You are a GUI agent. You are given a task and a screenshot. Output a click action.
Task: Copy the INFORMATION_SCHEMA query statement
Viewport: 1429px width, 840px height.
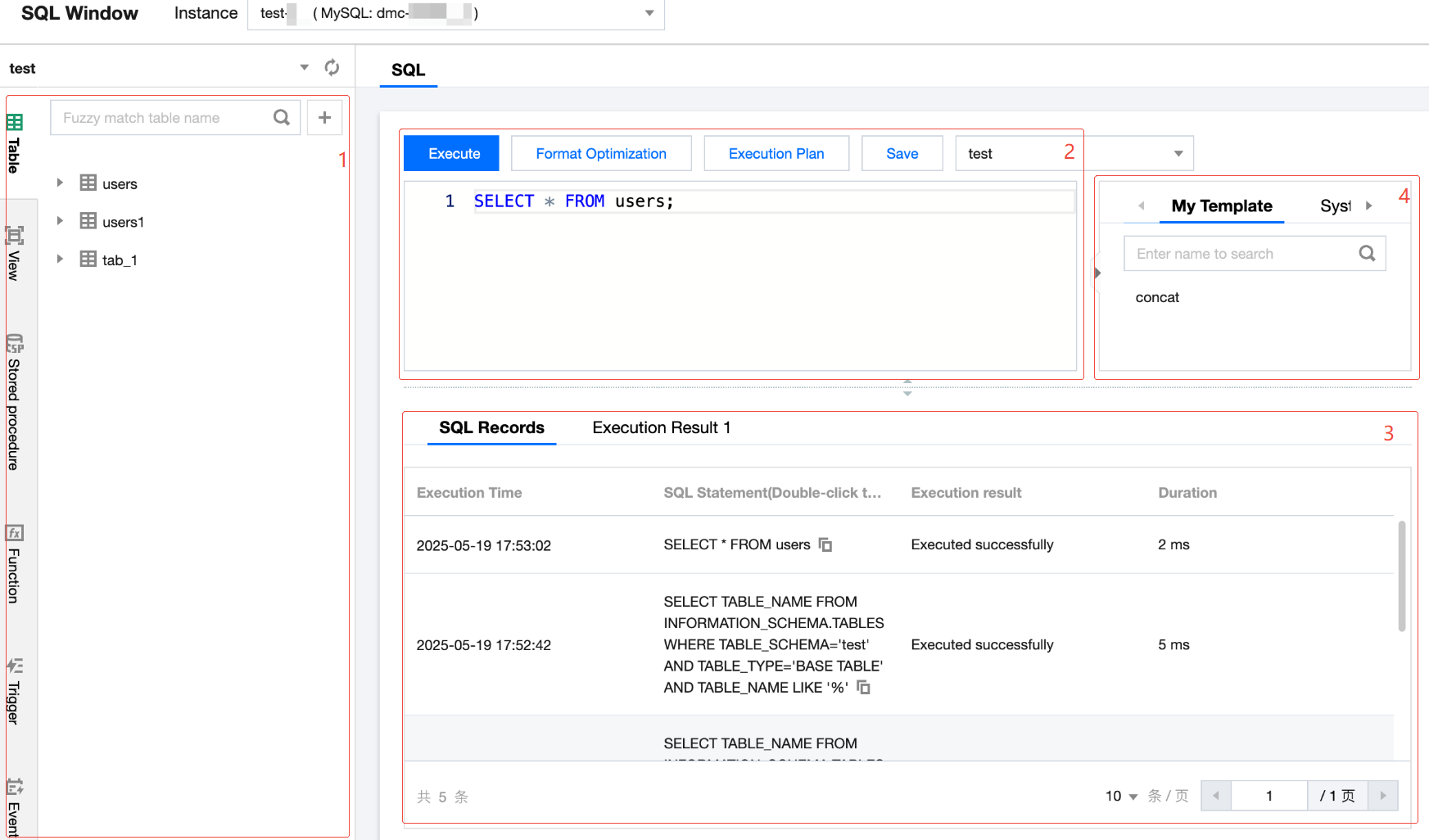pyautogui.click(x=863, y=688)
